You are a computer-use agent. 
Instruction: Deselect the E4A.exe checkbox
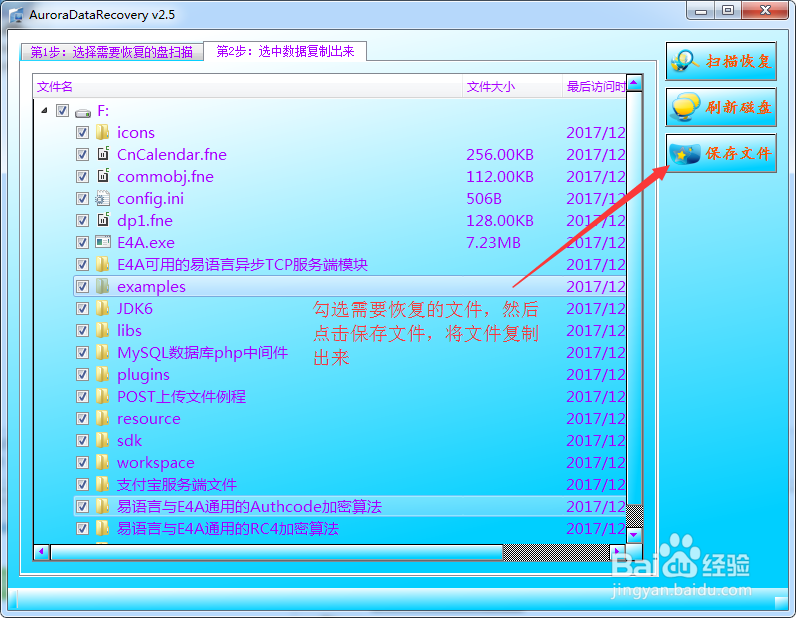(x=82, y=242)
